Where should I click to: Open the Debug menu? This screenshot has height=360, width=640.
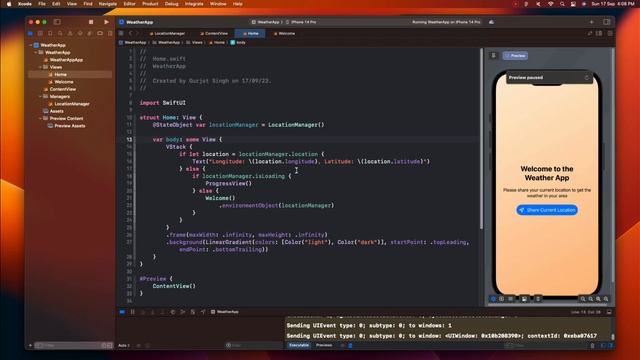[x=171, y=4]
